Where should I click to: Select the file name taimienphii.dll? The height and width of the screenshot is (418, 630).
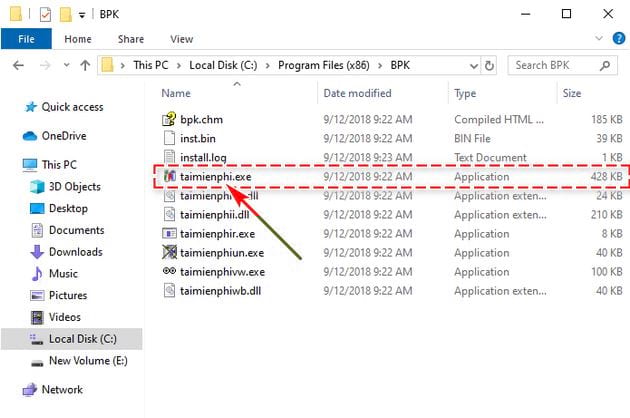[215, 215]
